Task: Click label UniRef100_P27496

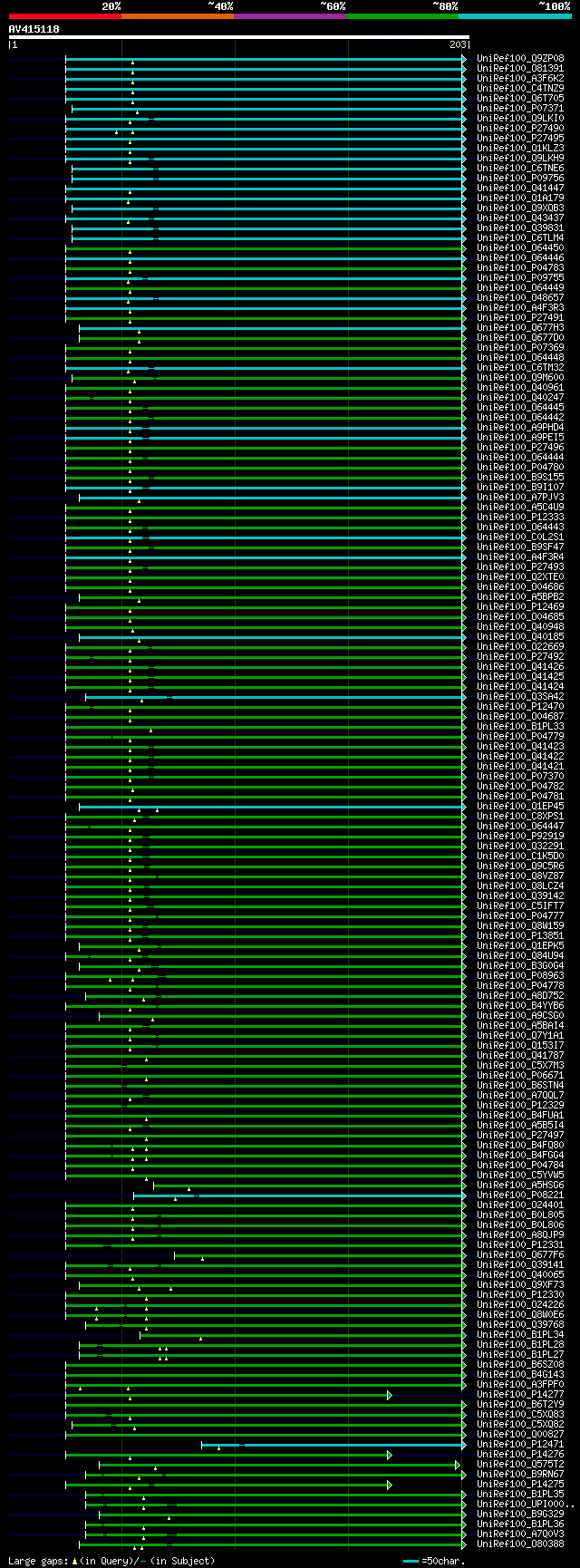Action: [x=520, y=447]
